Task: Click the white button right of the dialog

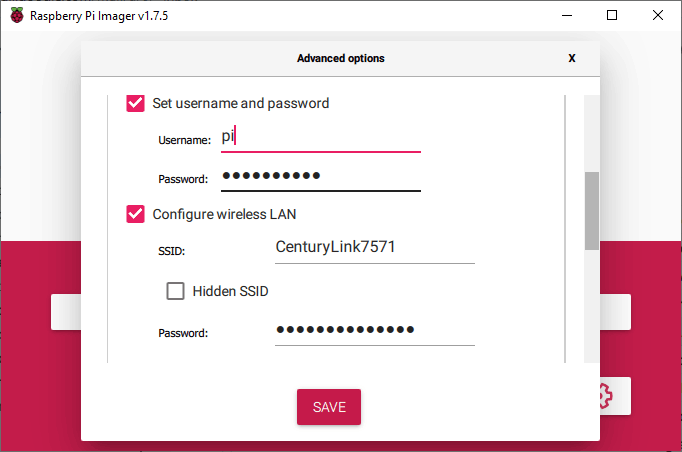Action: (x=615, y=312)
